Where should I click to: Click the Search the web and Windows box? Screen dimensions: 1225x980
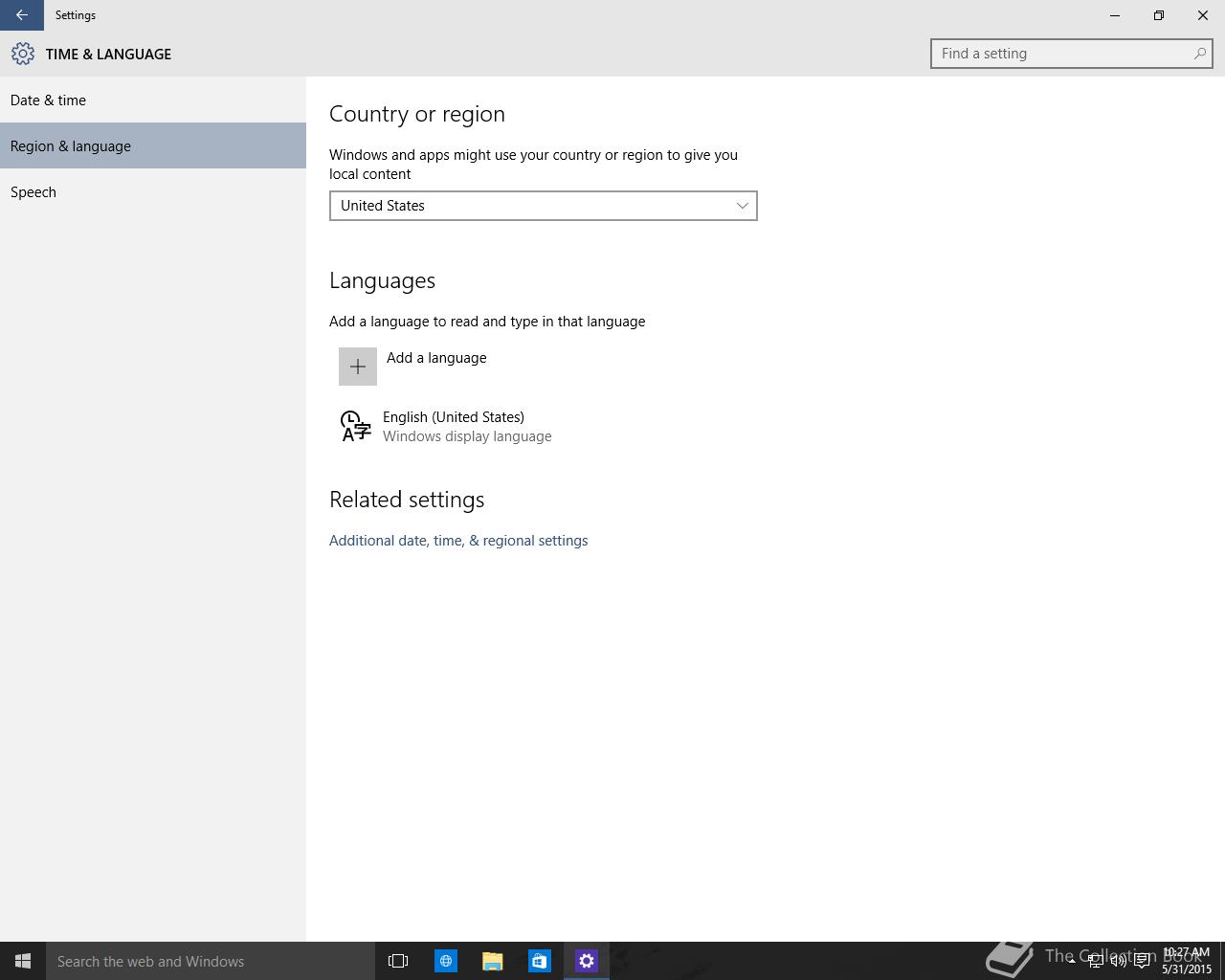click(x=211, y=961)
